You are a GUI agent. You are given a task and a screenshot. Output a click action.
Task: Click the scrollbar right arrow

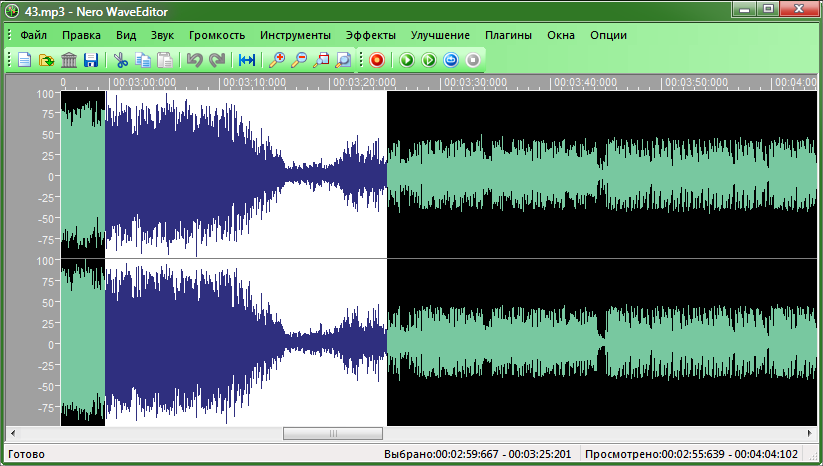[x=810, y=433]
